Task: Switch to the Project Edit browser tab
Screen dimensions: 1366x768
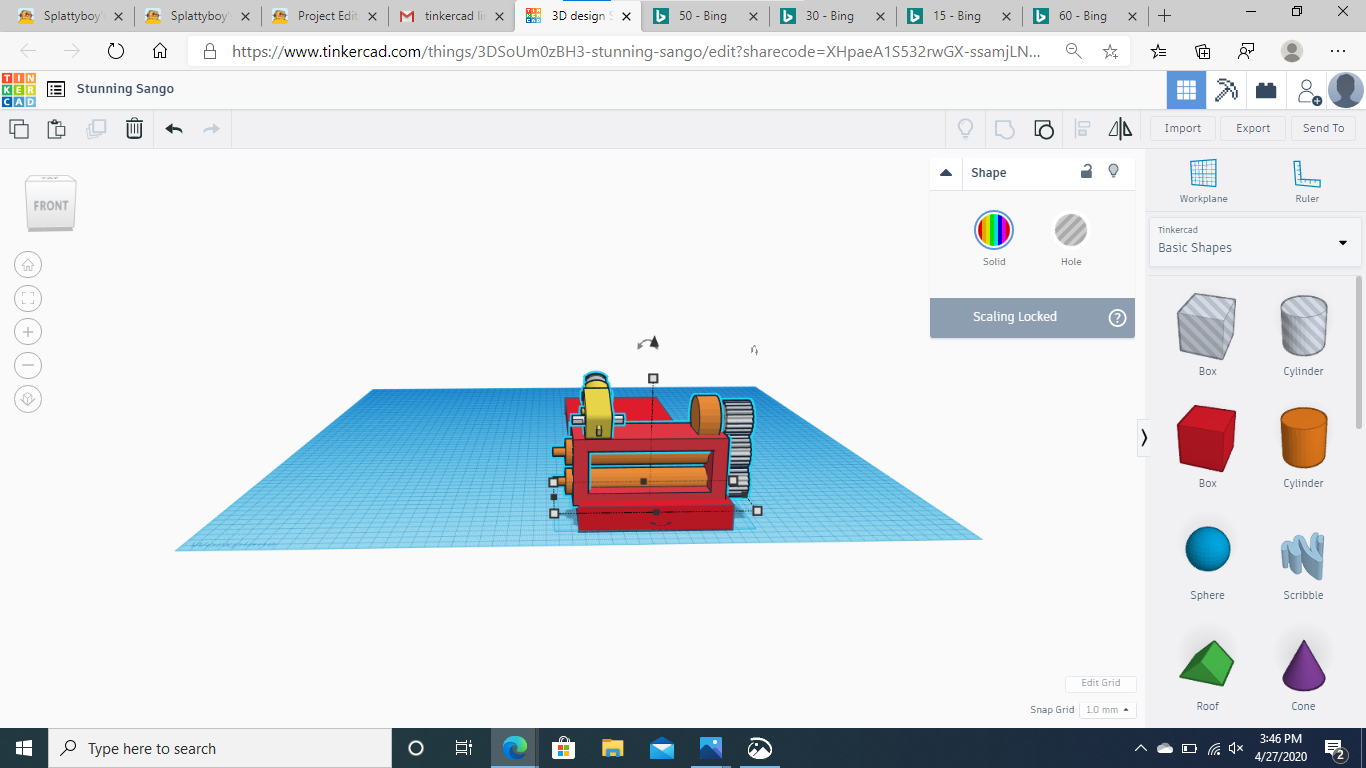Action: (x=323, y=16)
